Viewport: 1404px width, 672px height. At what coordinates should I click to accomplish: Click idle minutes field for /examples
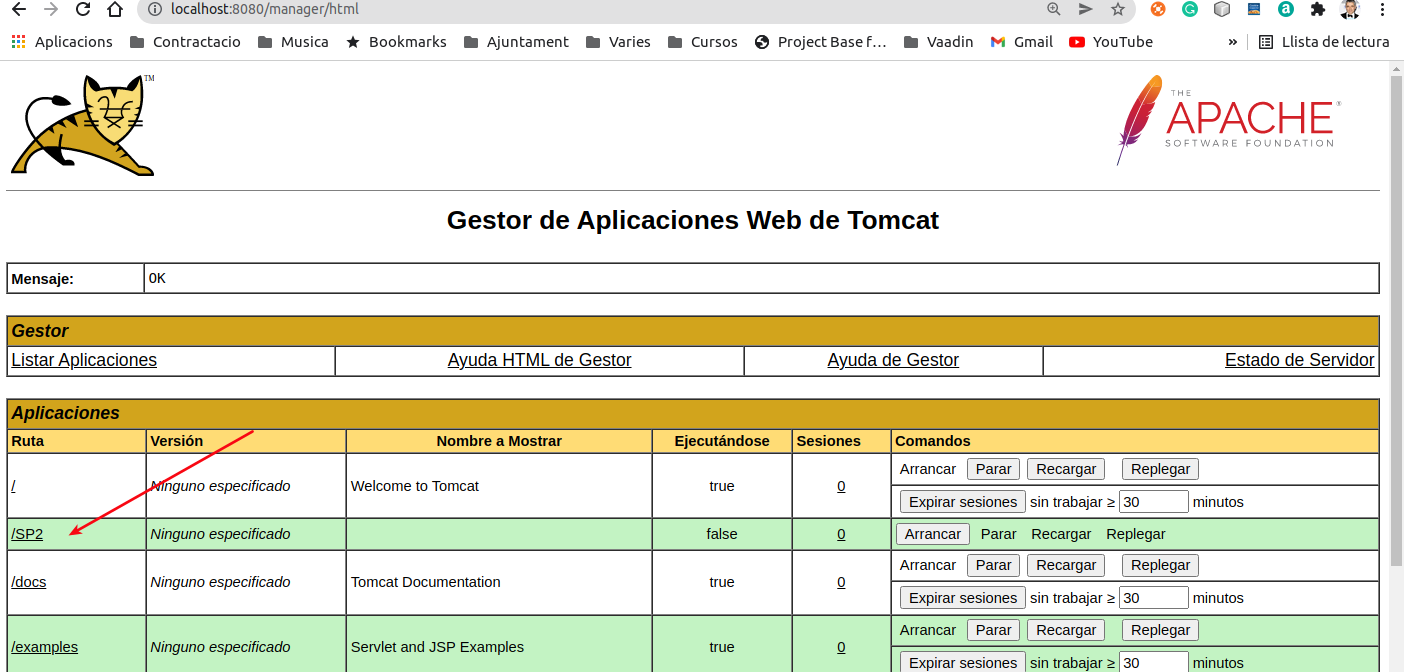point(1154,662)
